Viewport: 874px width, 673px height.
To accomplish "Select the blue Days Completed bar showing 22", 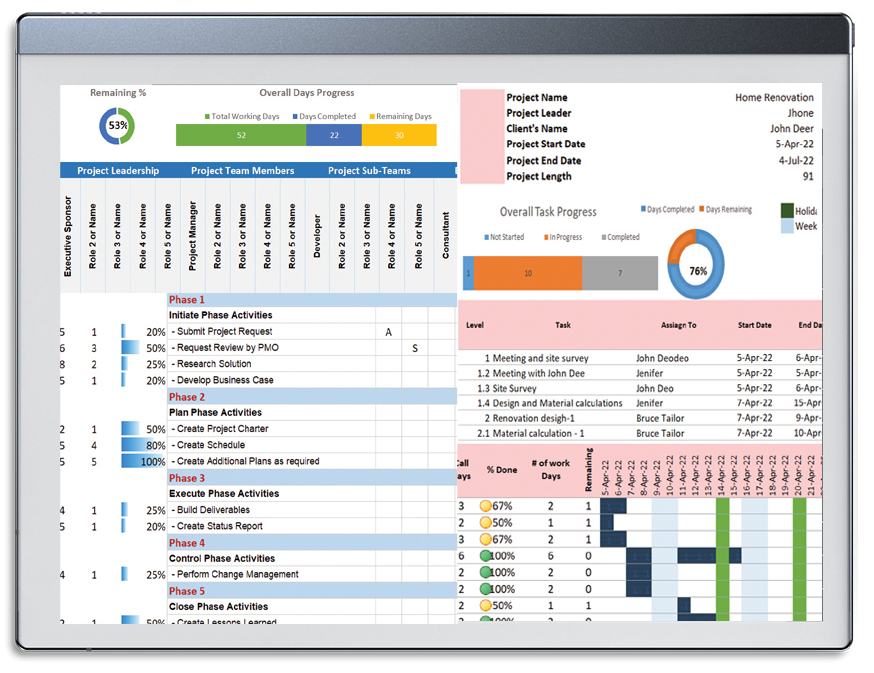I will [334, 135].
